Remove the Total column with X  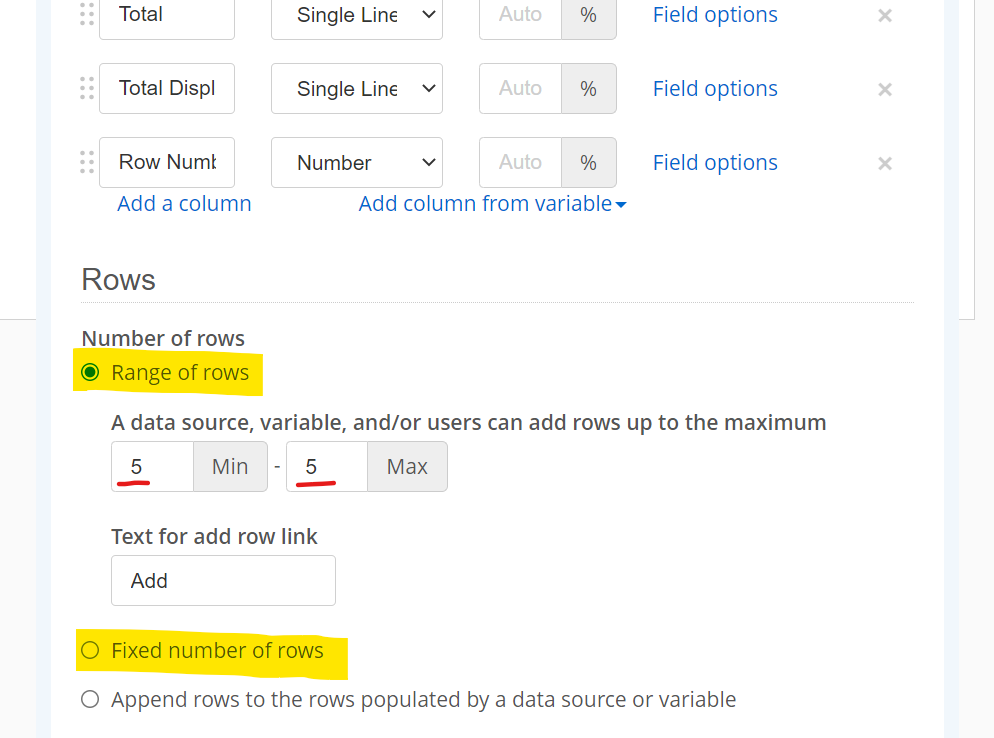[x=885, y=15]
